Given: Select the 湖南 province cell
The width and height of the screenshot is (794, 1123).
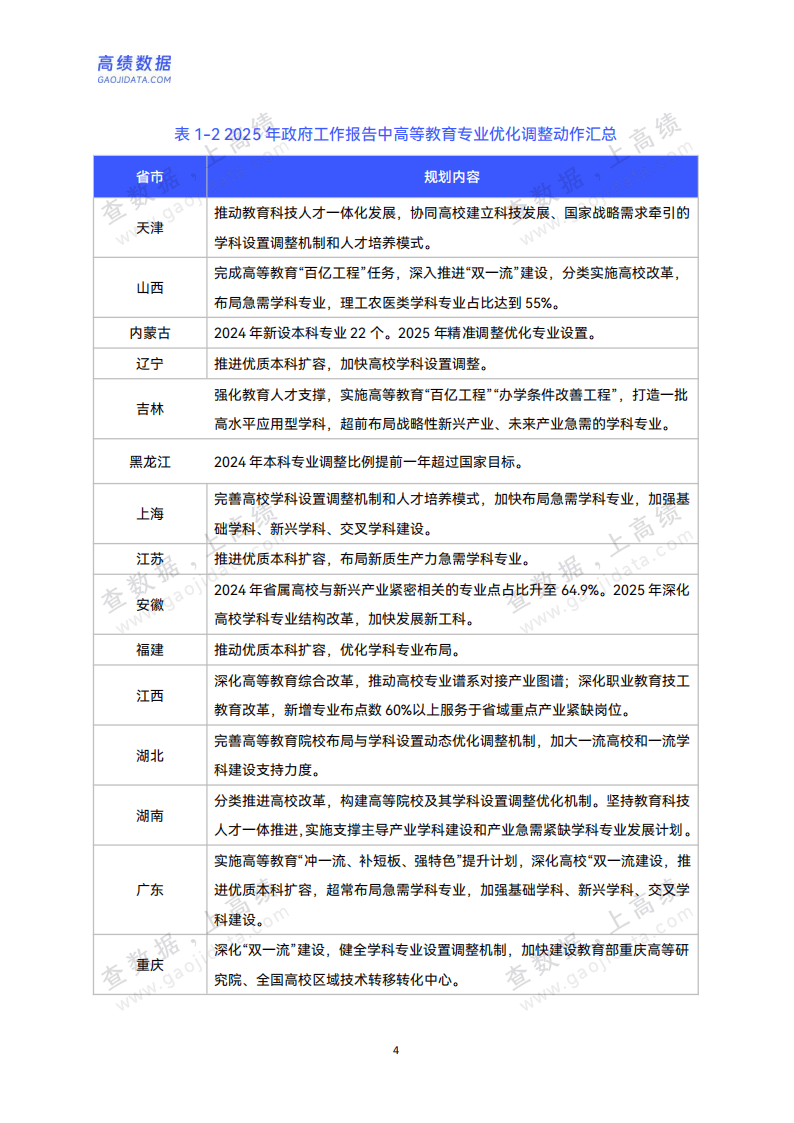Looking at the screenshot, I should (x=150, y=816).
